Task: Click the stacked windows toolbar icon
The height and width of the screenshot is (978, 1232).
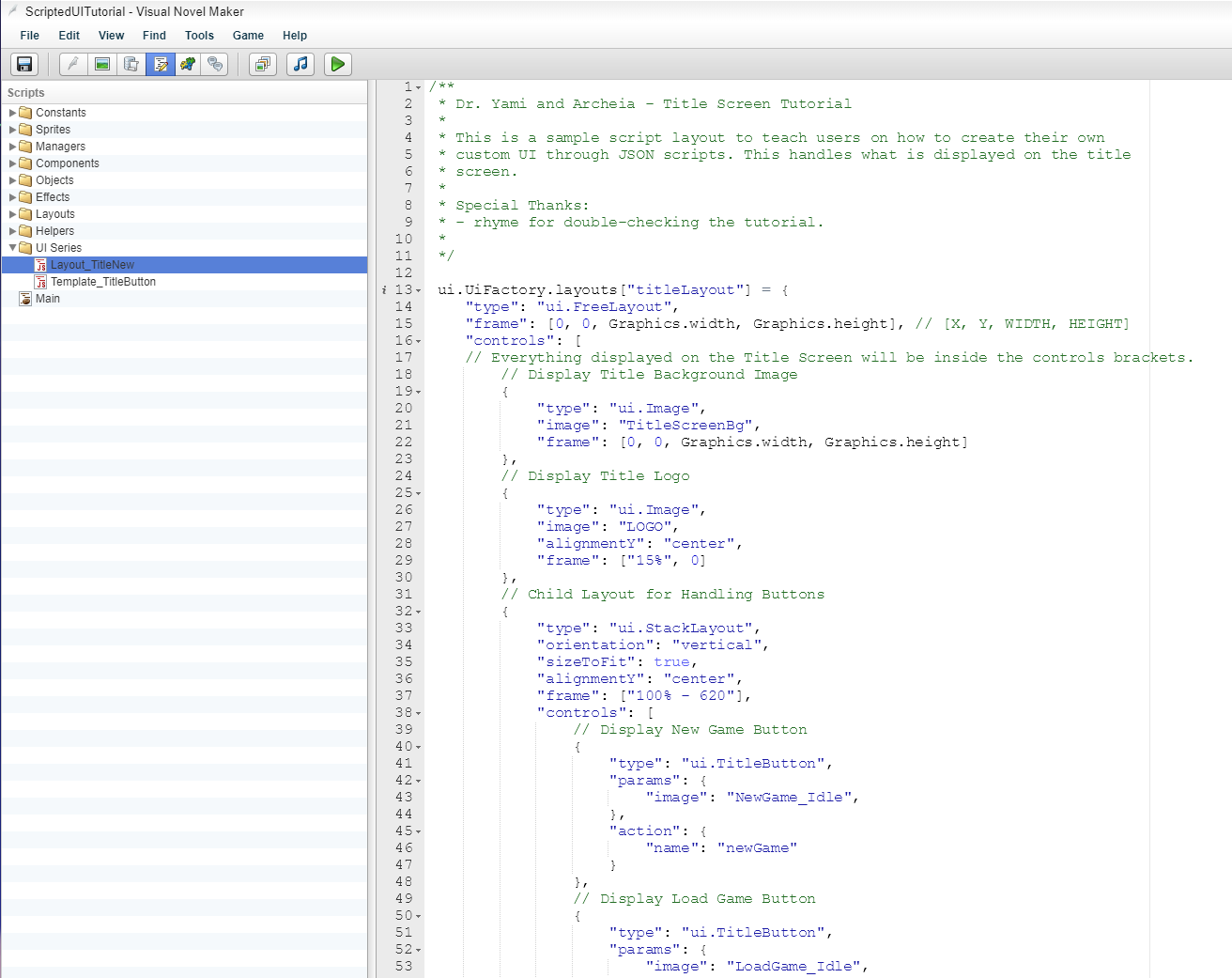Action: [x=263, y=64]
